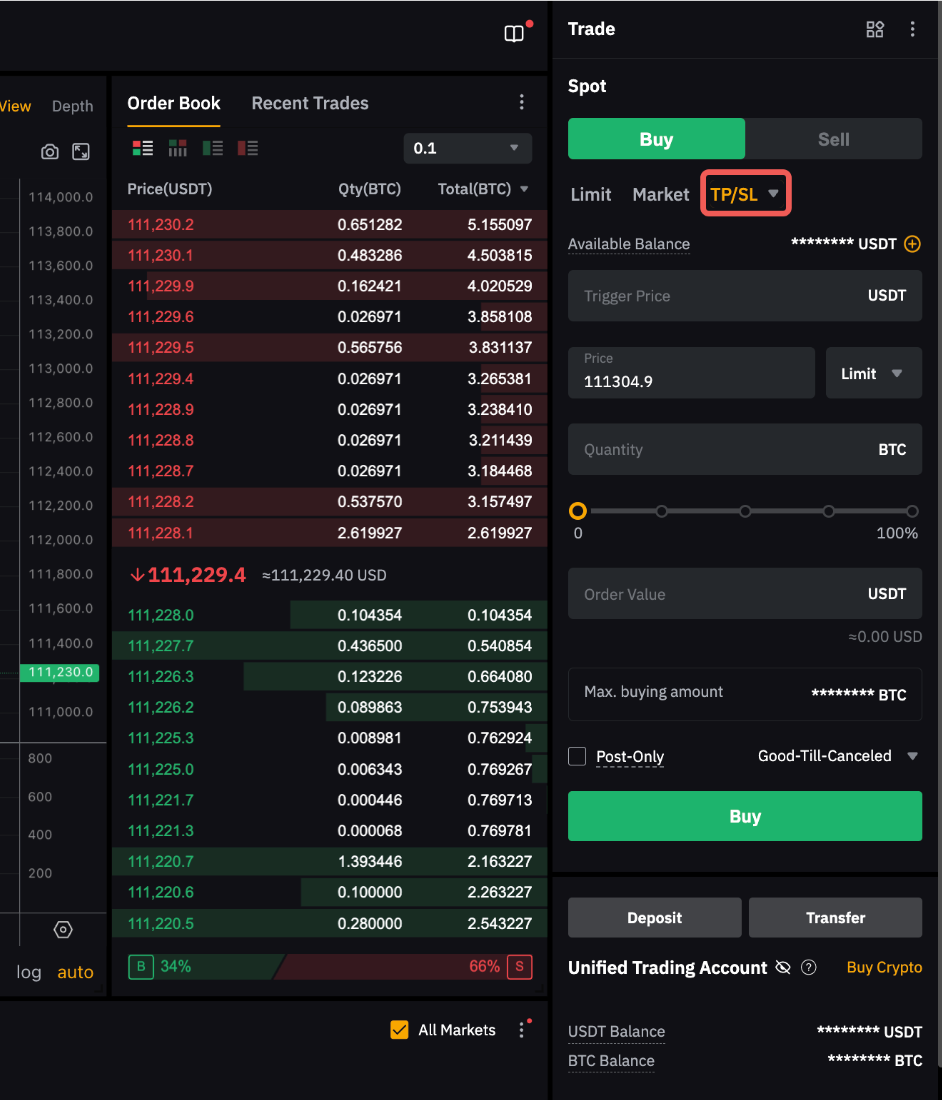This screenshot has height=1100, width=942.
Task: Click the chart screenshot camera icon
Action: coord(50,152)
